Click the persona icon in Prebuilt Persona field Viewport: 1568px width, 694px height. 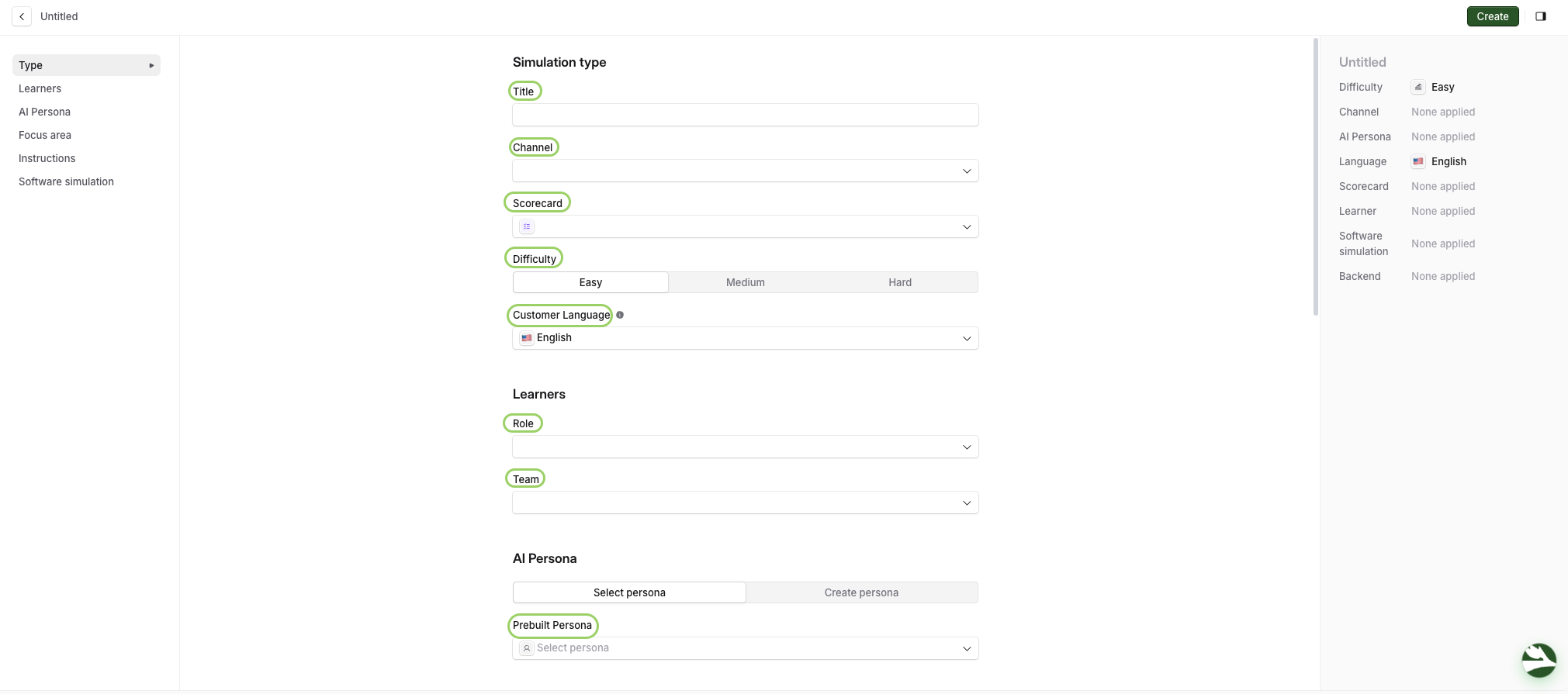527,648
